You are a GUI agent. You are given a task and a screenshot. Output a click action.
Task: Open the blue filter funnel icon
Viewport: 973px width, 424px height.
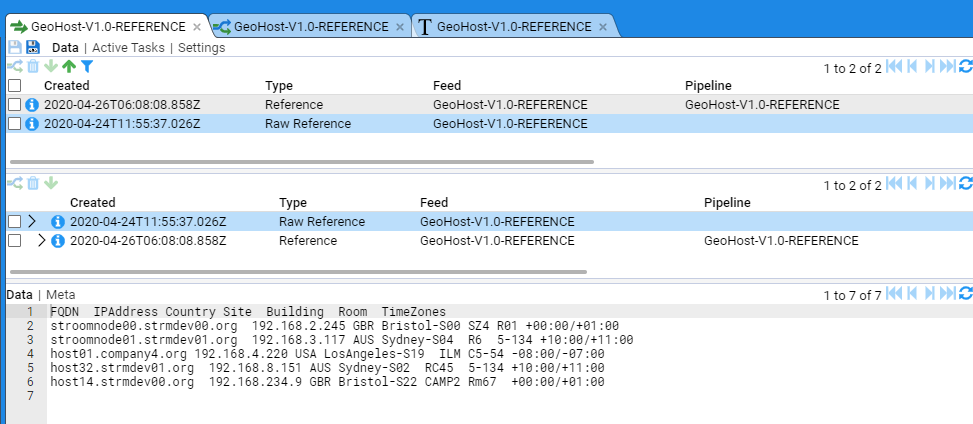point(87,67)
